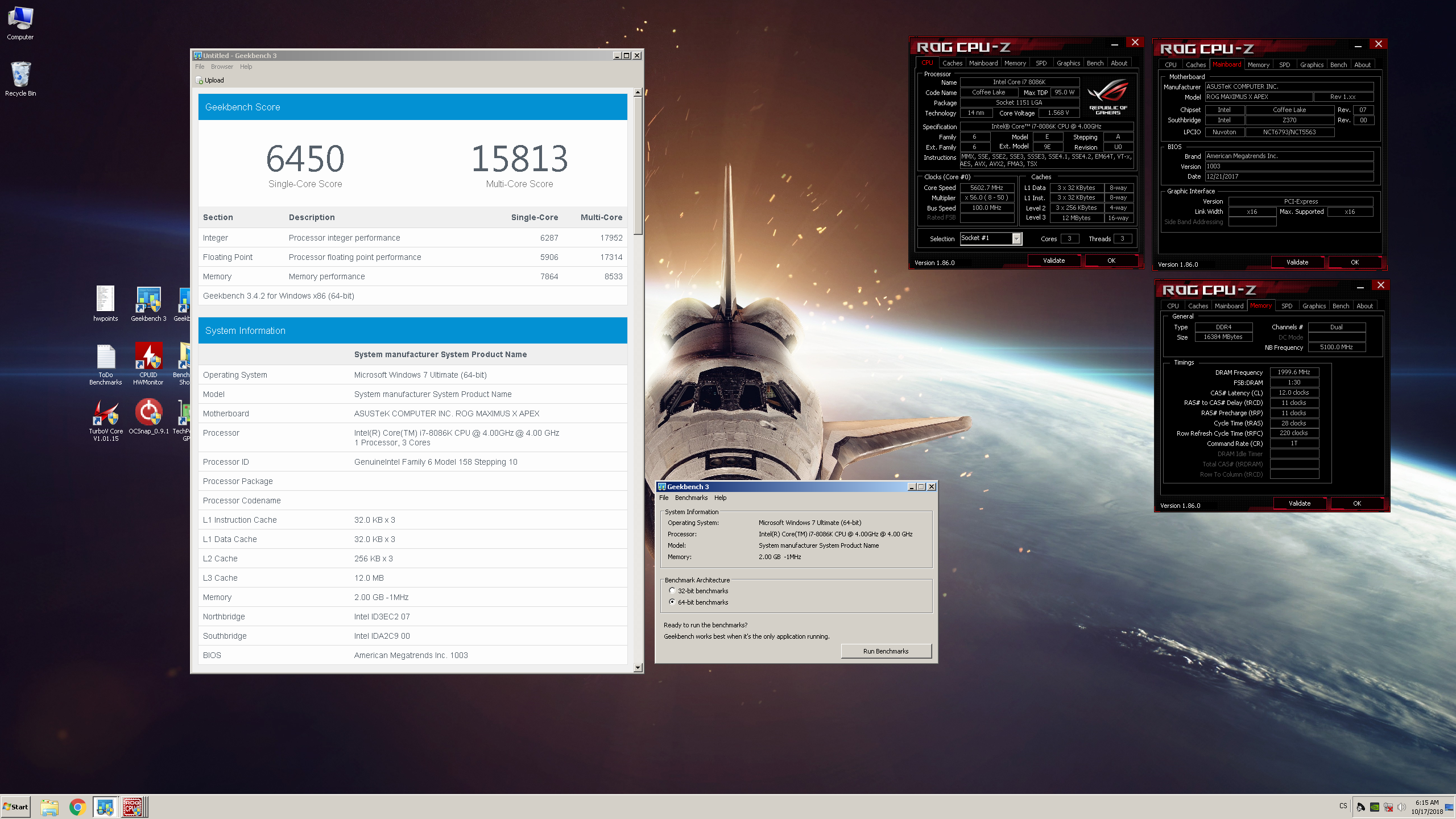Switch to Caches tab in first CPU-Z window
This screenshot has width=1456, height=819.
(952, 63)
